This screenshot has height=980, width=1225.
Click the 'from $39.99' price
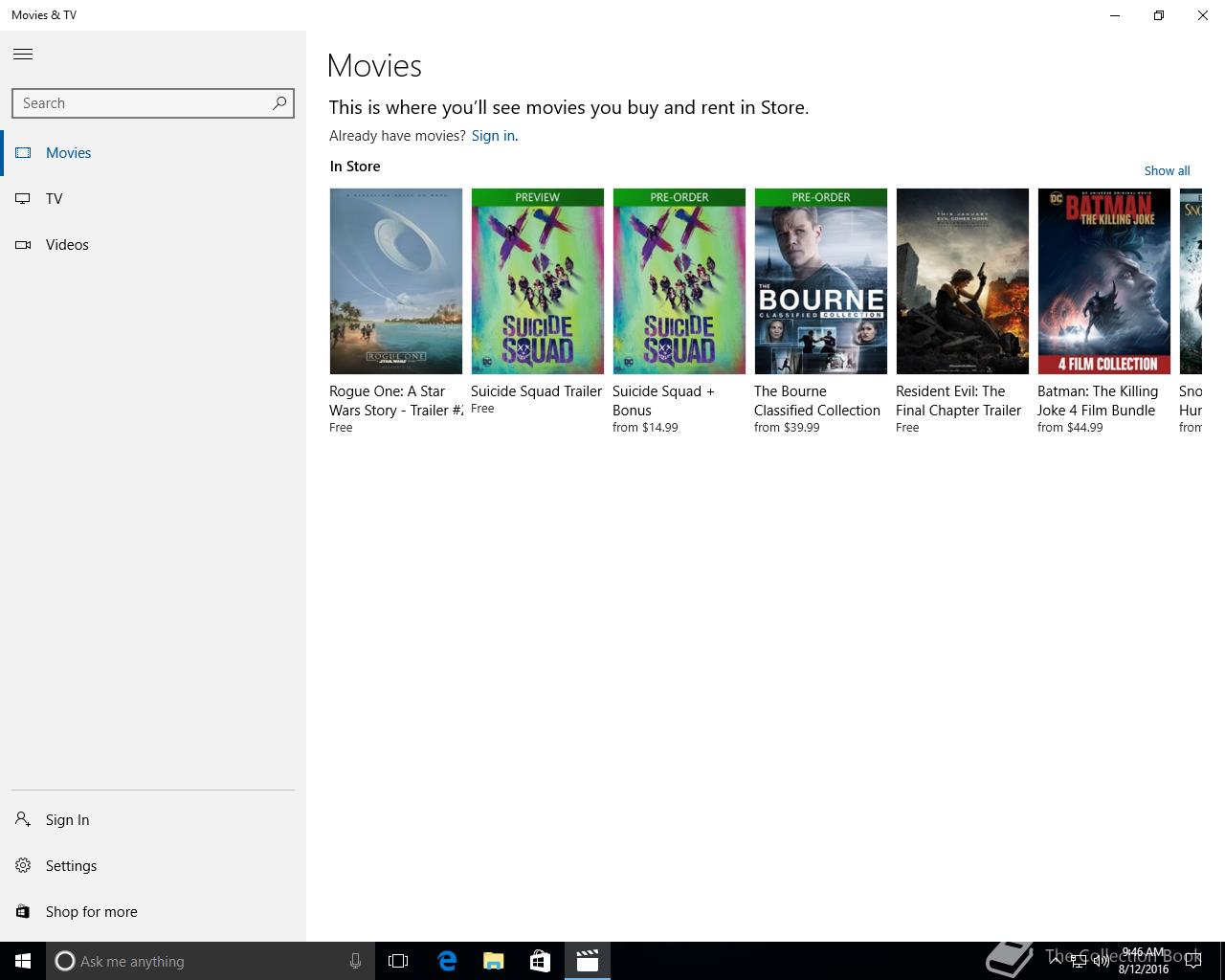coord(787,428)
